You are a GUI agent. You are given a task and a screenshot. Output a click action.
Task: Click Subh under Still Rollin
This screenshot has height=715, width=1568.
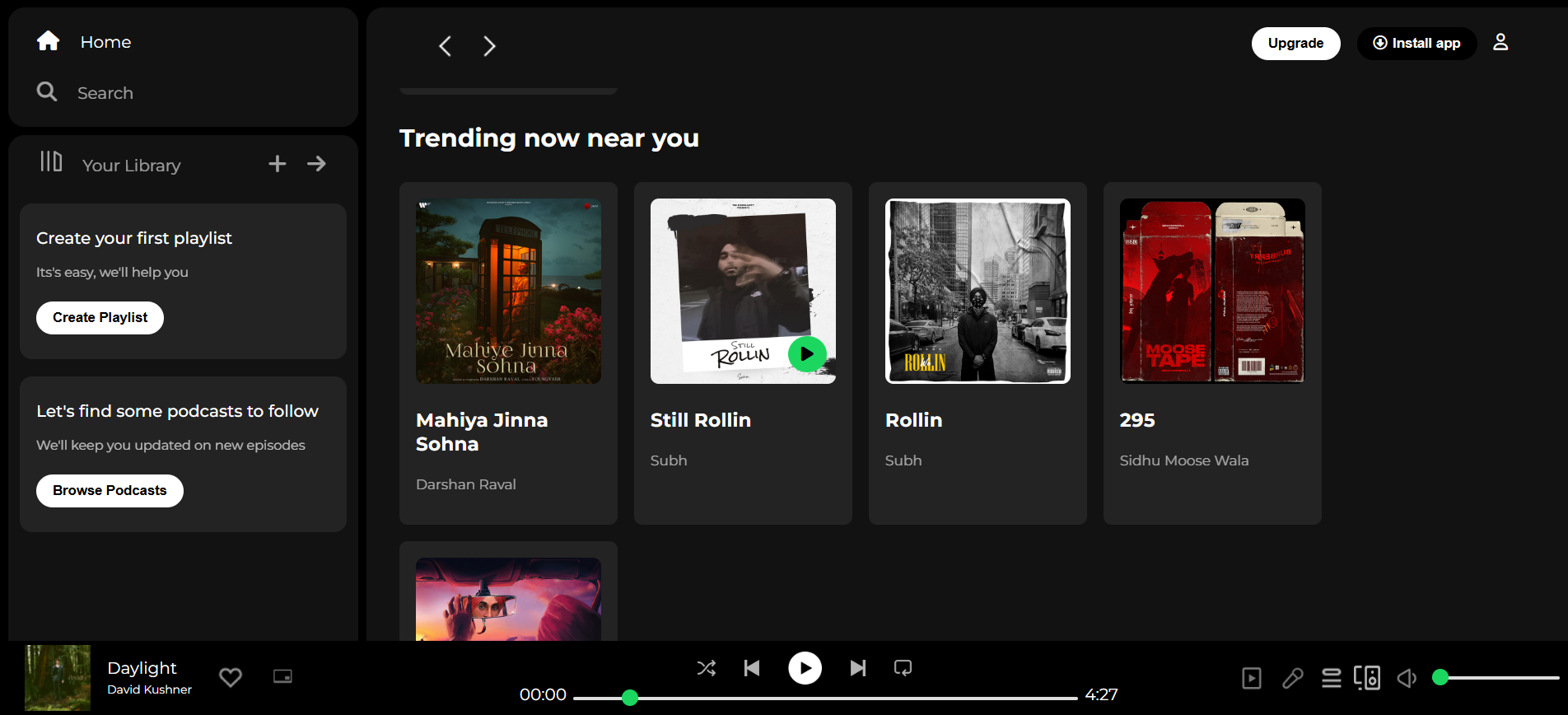(669, 460)
